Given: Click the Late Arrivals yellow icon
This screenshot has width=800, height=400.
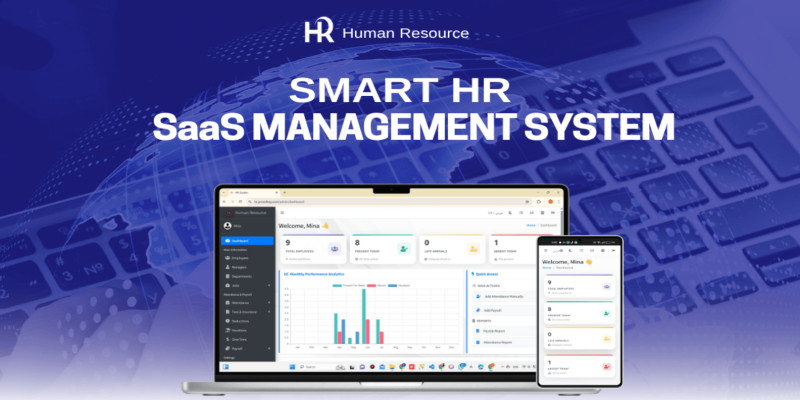Looking at the screenshot, I should pyautogui.click(x=472, y=250).
